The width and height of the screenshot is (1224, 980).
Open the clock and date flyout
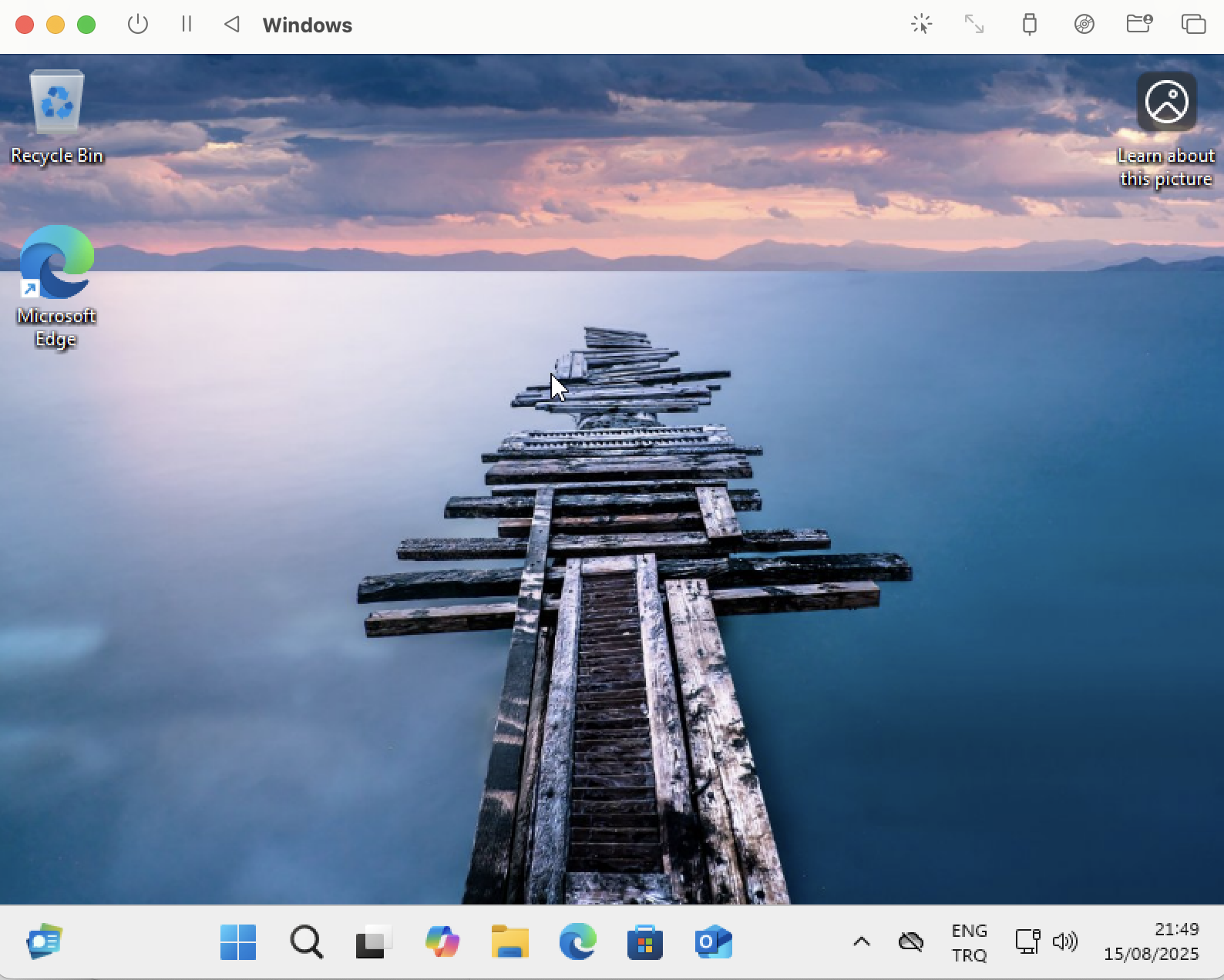[1151, 941]
